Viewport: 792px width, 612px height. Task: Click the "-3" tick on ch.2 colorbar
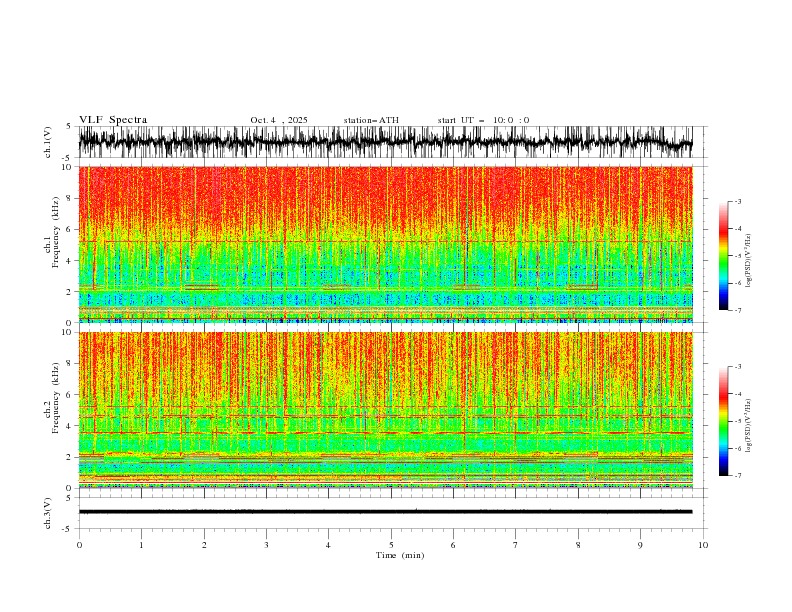pyautogui.click(x=737, y=367)
